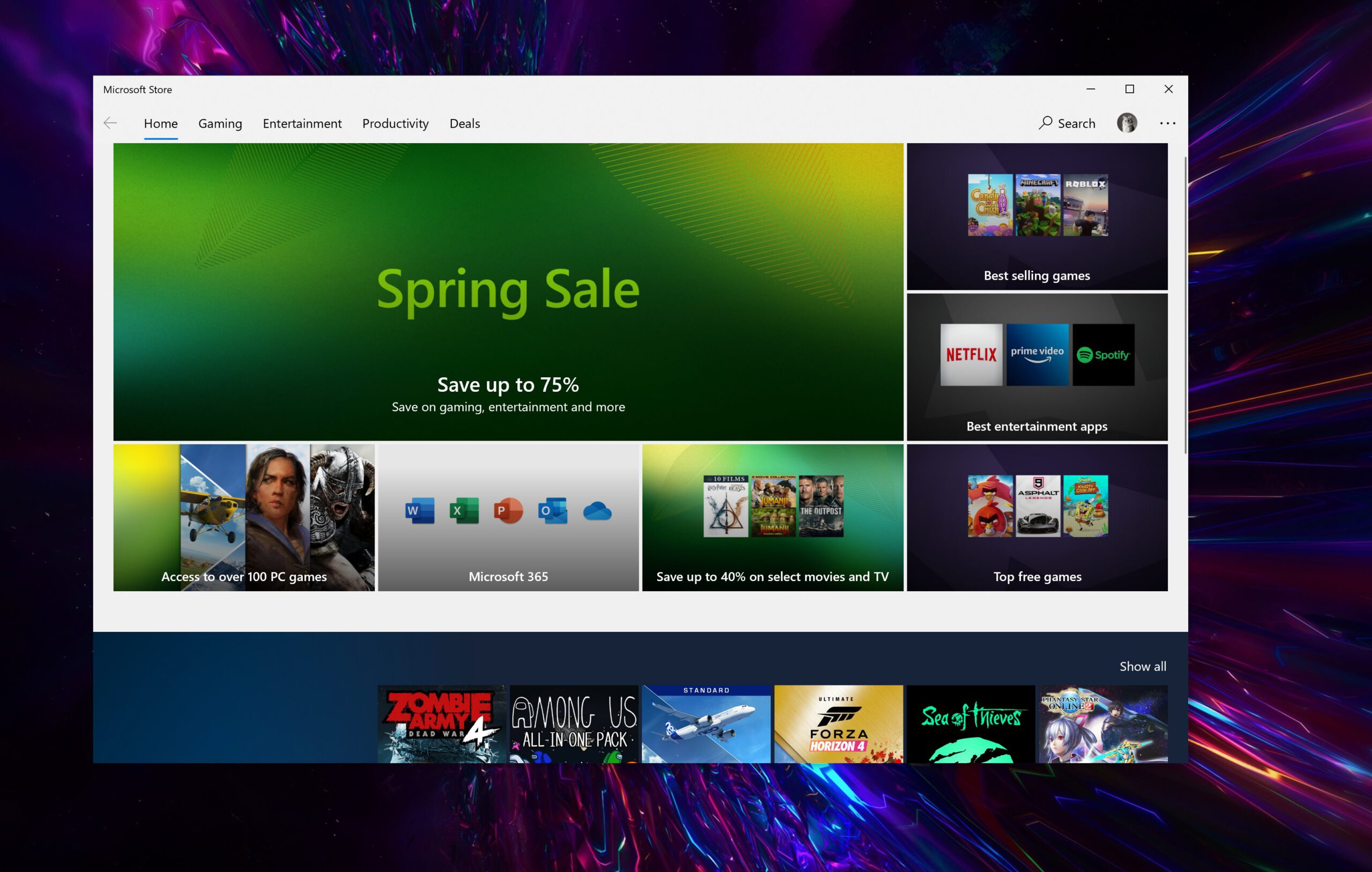Minimize the Microsoft Store window
Screen dimensions: 1372x872
click(x=1091, y=89)
